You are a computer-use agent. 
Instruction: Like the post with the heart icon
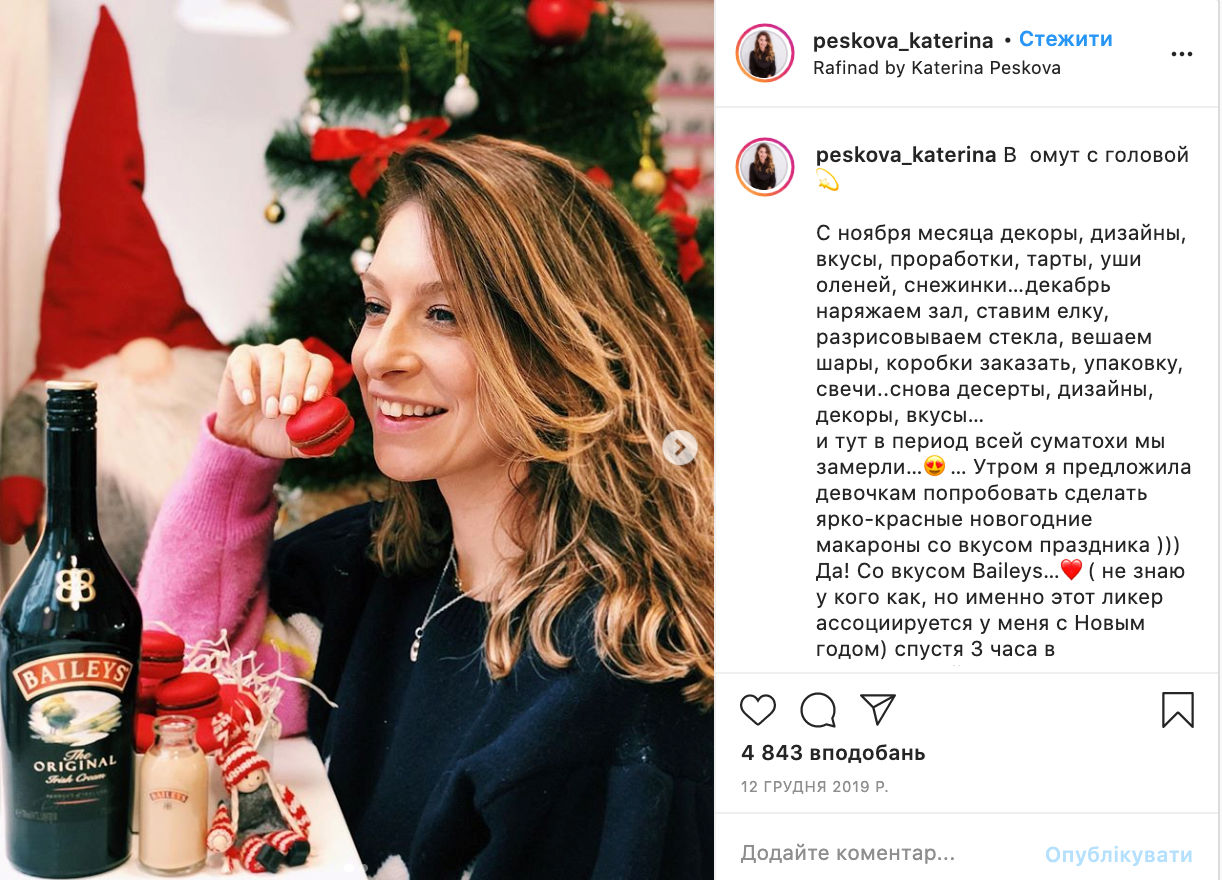pos(758,709)
